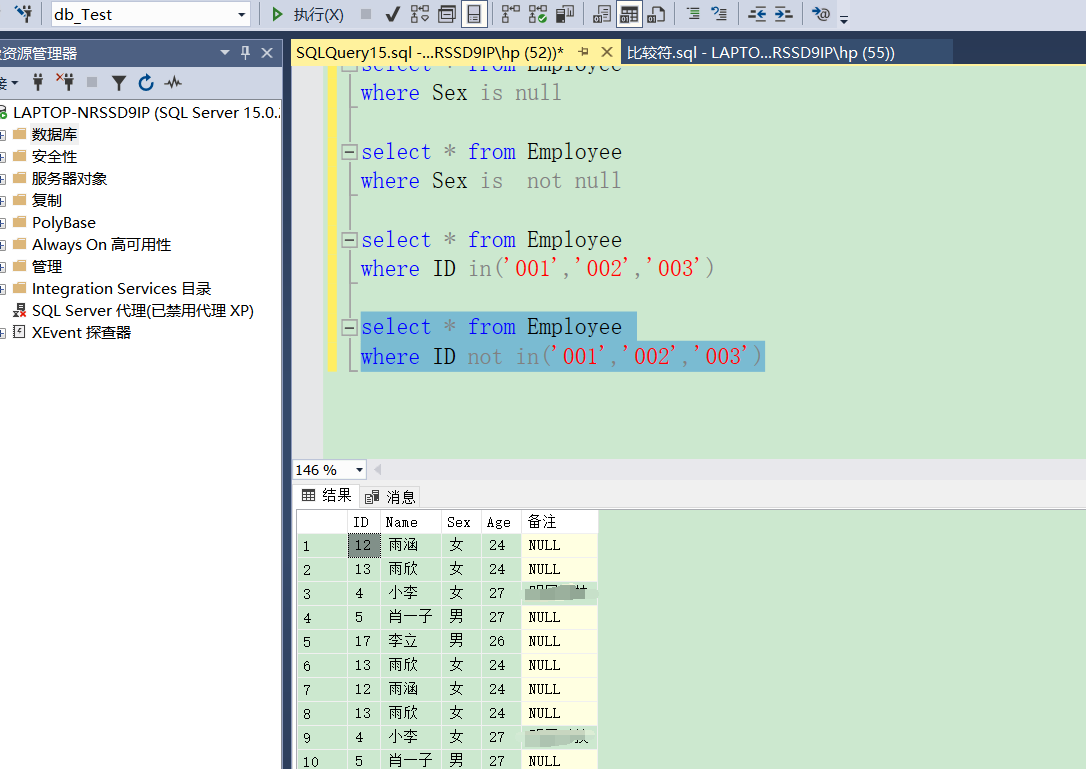Switch output to Results to File
1086x769 pixels.
tap(656, 14)
